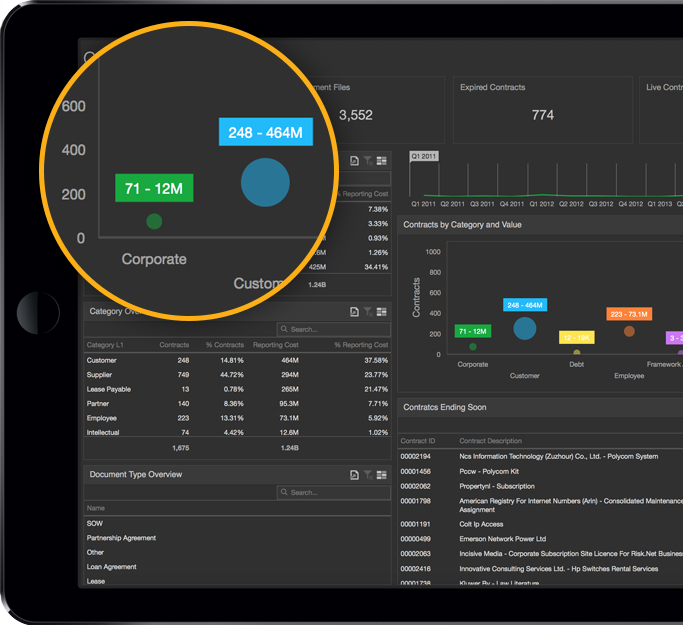Select Q3 2011 on the timeline axis
The height and width of the screenshot is (625, 683).
point(482,204)
